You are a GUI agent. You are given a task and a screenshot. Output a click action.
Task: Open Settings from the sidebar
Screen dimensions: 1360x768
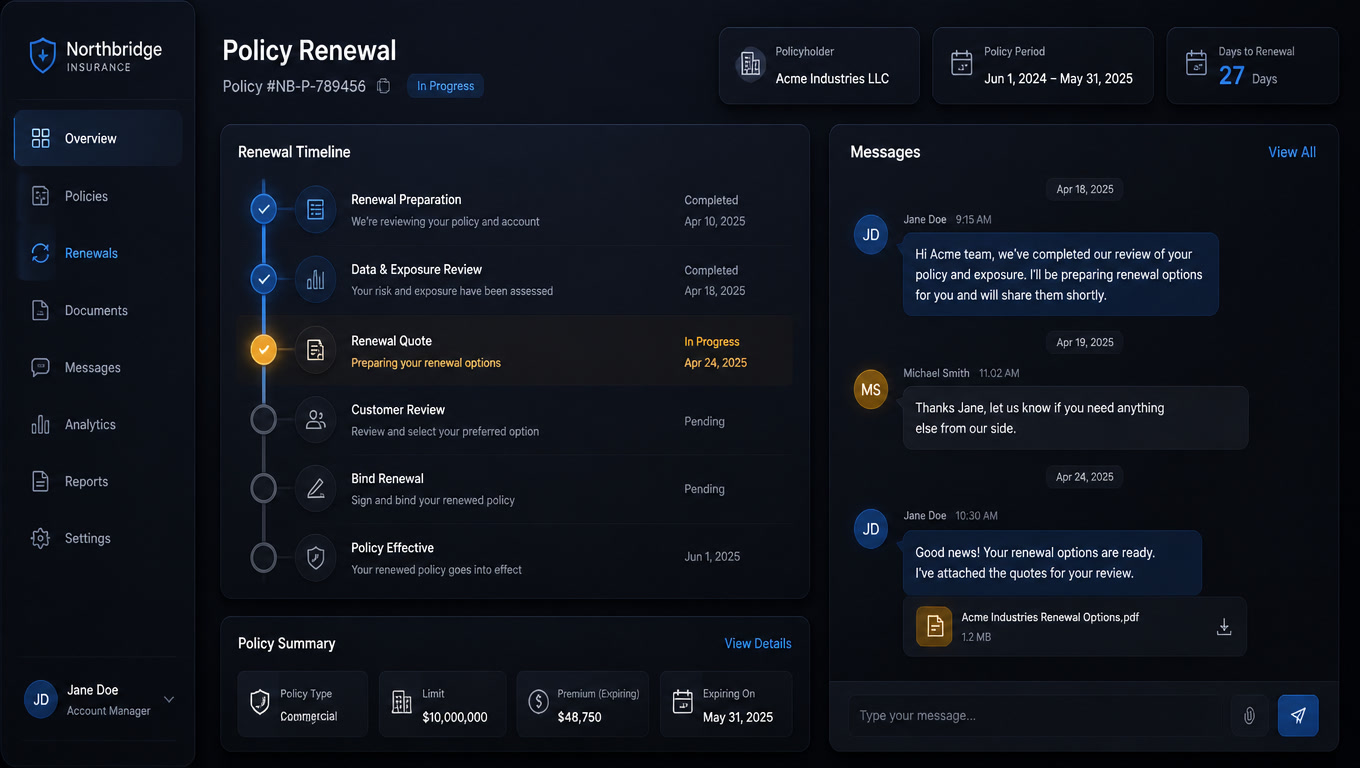98,538
